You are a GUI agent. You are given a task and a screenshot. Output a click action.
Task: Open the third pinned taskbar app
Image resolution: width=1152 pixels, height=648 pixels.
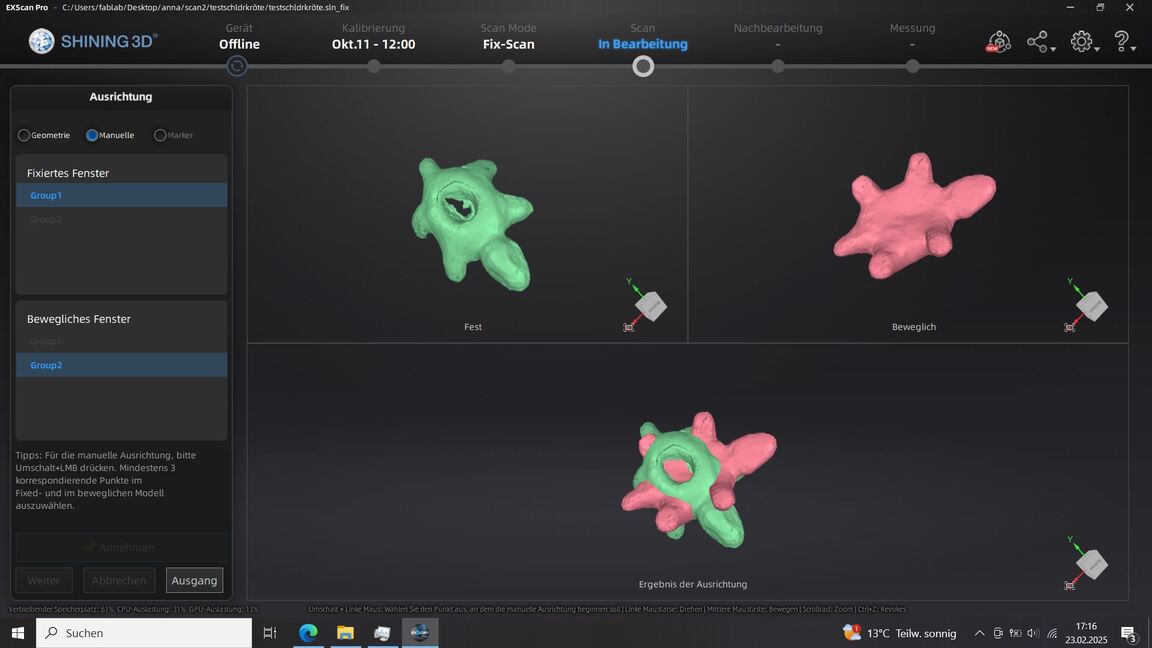click(382, 633)
